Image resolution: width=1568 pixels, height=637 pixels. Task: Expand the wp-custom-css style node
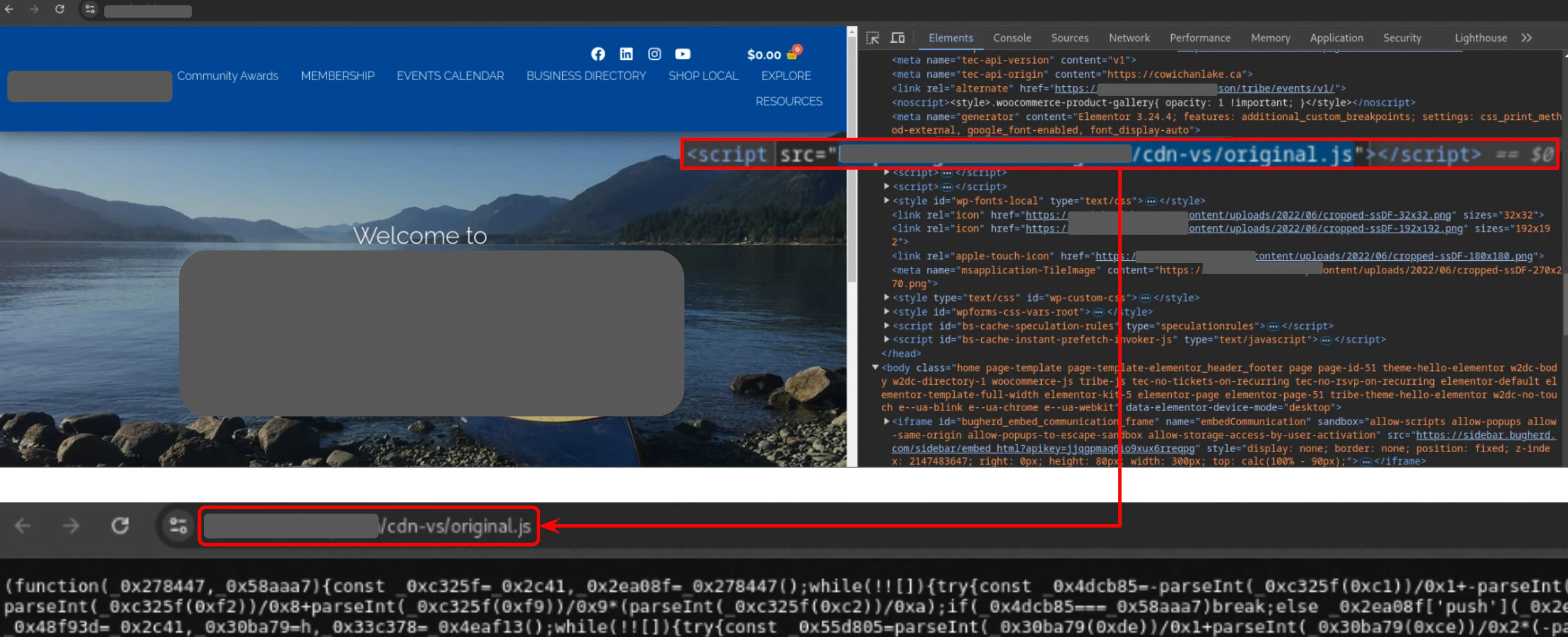[x=887, y=297]
